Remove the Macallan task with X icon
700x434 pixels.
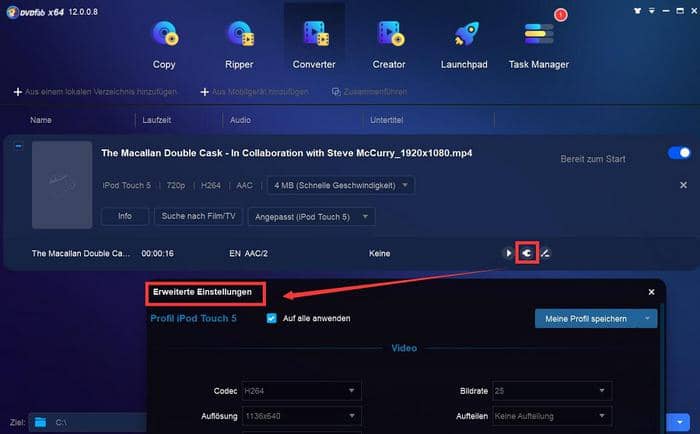click(x=683, y=185)
